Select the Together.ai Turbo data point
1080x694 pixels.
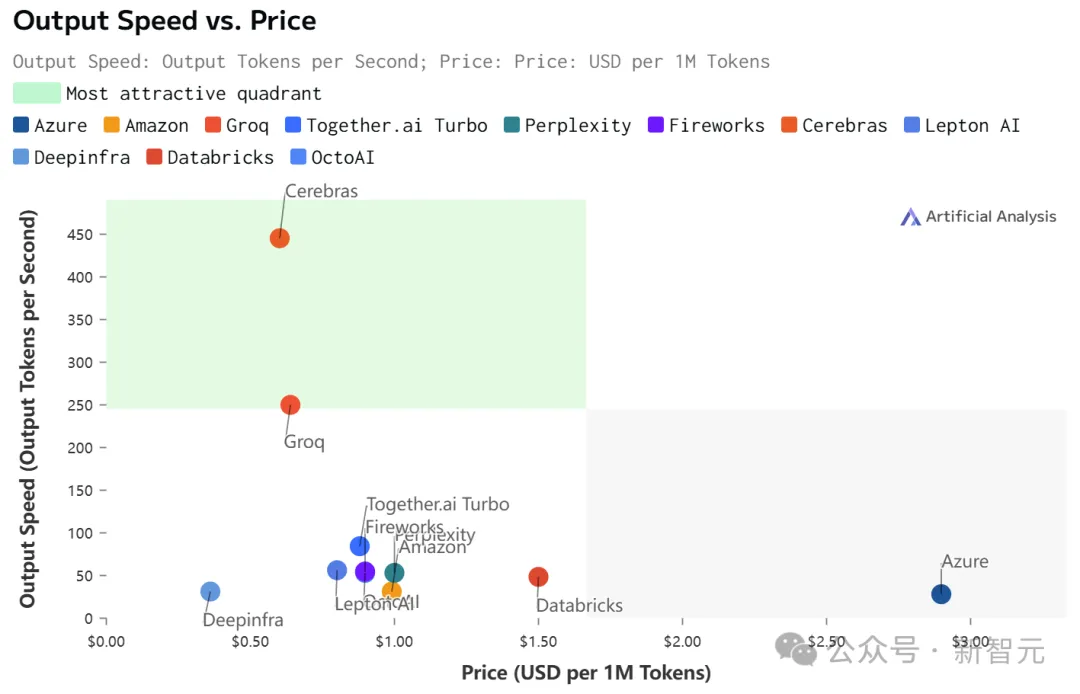click(360, 546)
